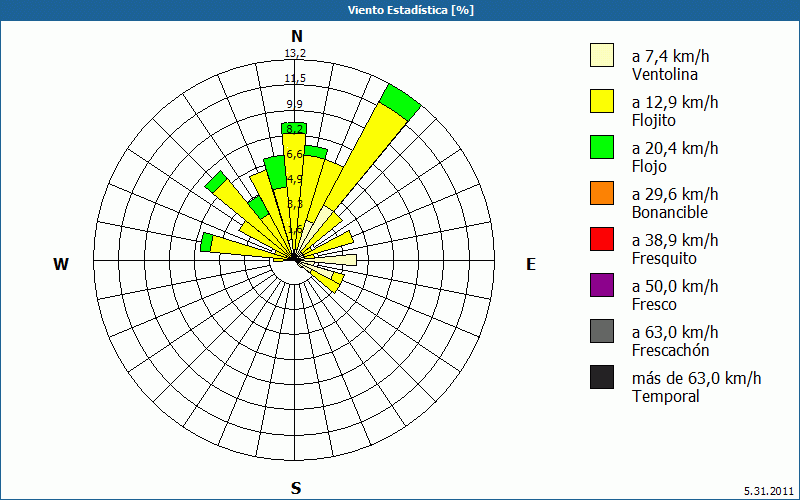
Task: Click the 'a 29,6 km/h' legend text
Action: pos(675,194)
